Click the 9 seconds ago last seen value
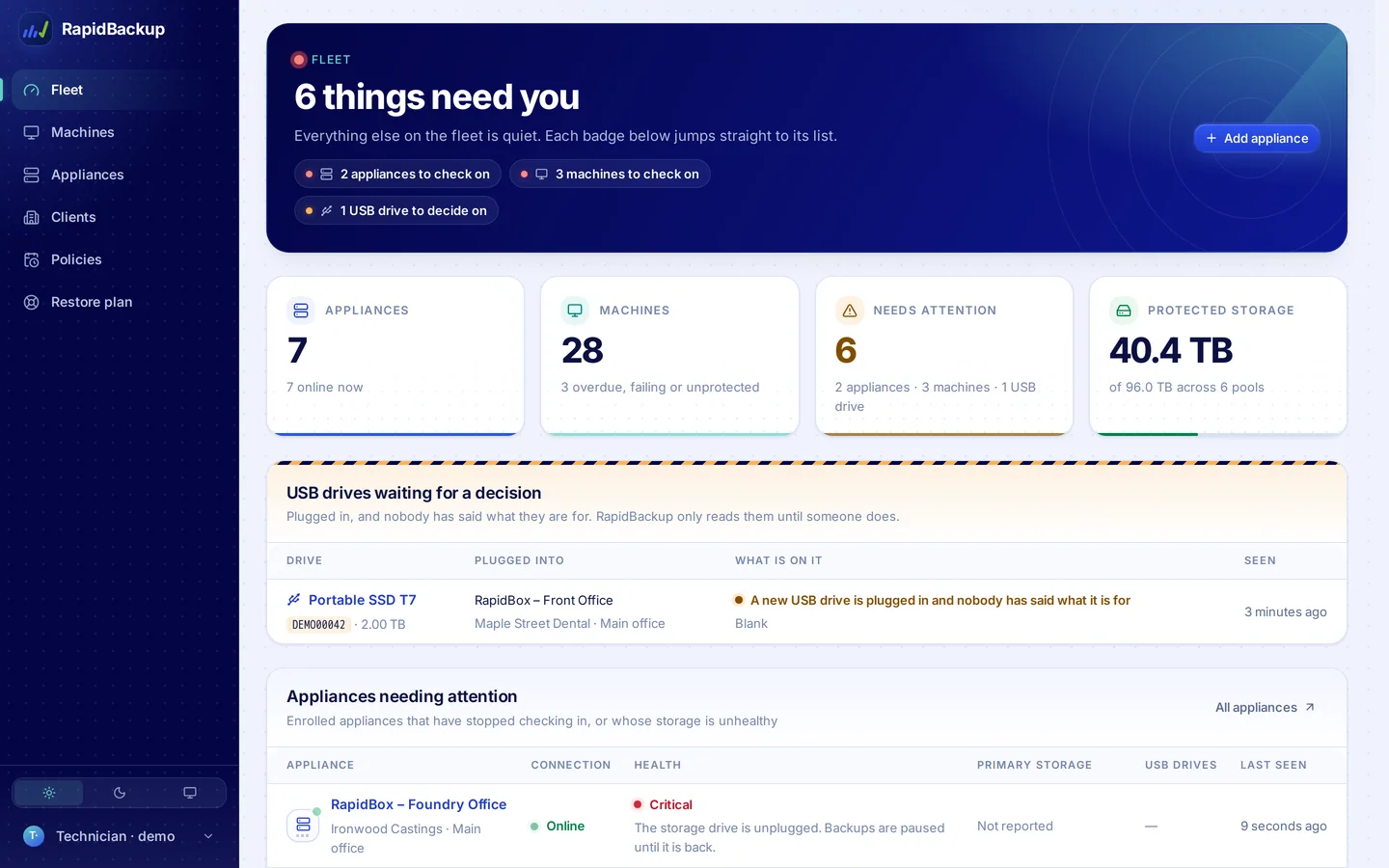 tap(1283, 826)
